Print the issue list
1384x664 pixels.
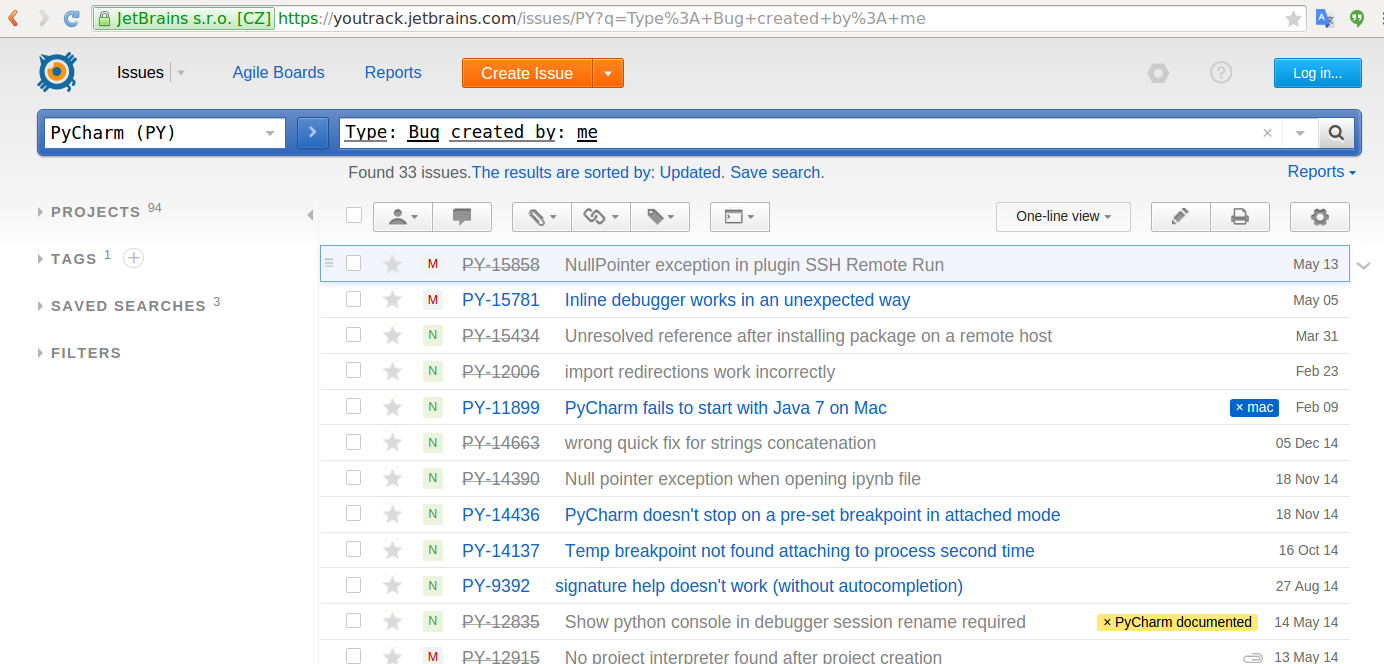tap(1240, 216)
